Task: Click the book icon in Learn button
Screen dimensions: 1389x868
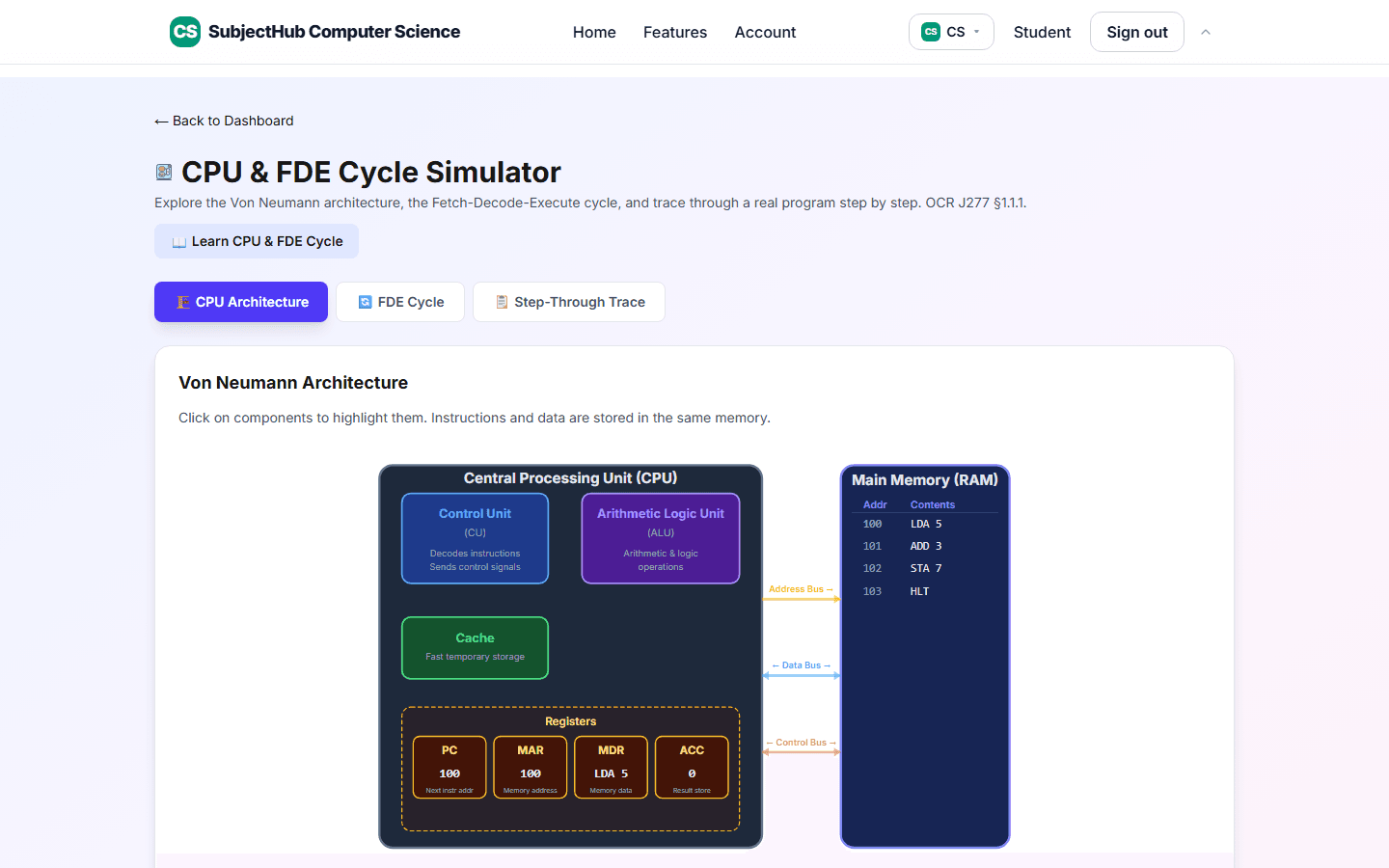Action: [x=178, y=242]
